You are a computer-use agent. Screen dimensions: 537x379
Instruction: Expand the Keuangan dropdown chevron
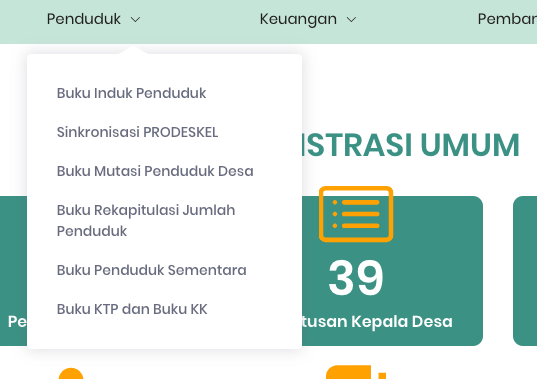click(351, 20)
